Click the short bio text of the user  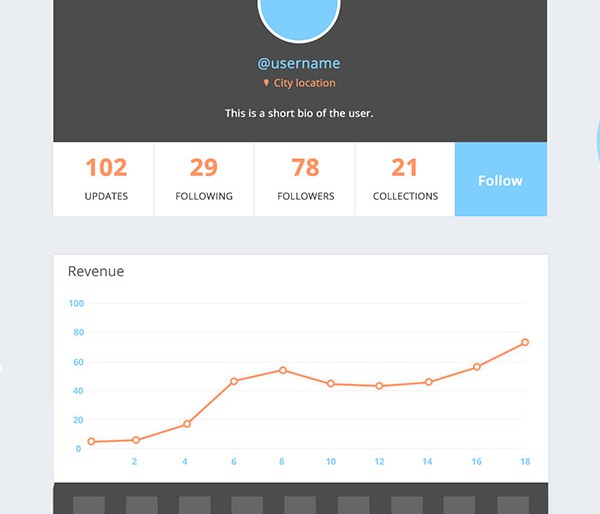tap(299, 113)
